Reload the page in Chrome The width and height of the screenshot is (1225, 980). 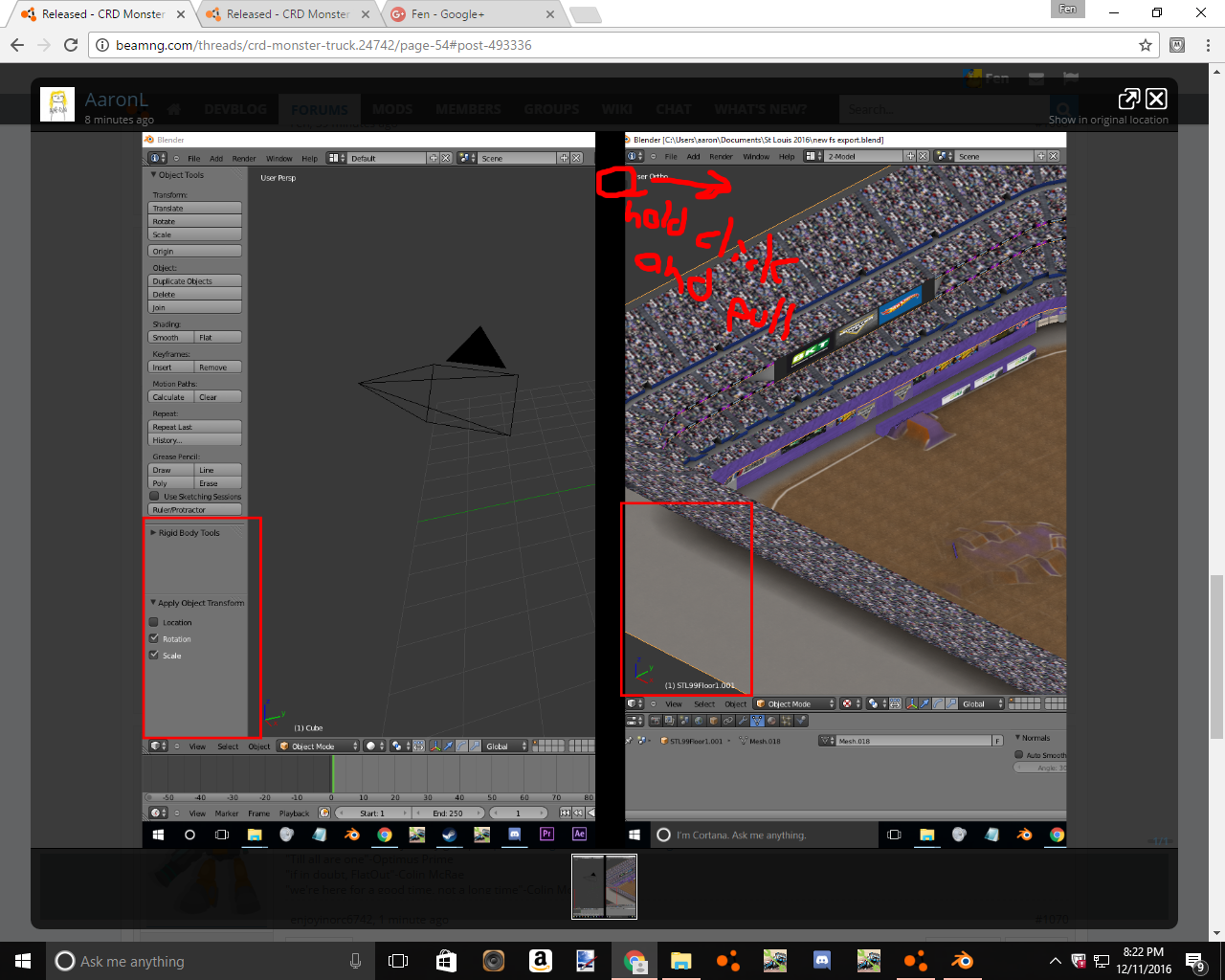click(71, 45)
